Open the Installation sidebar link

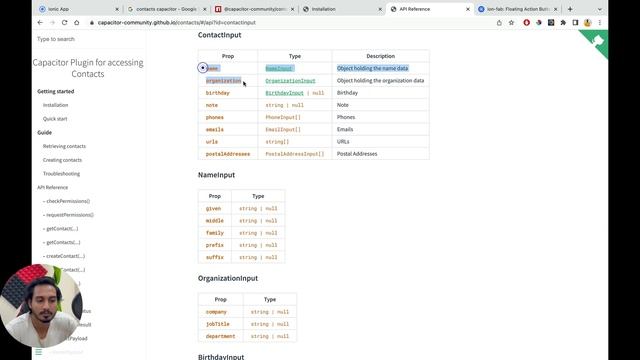(x=56, y=105)
